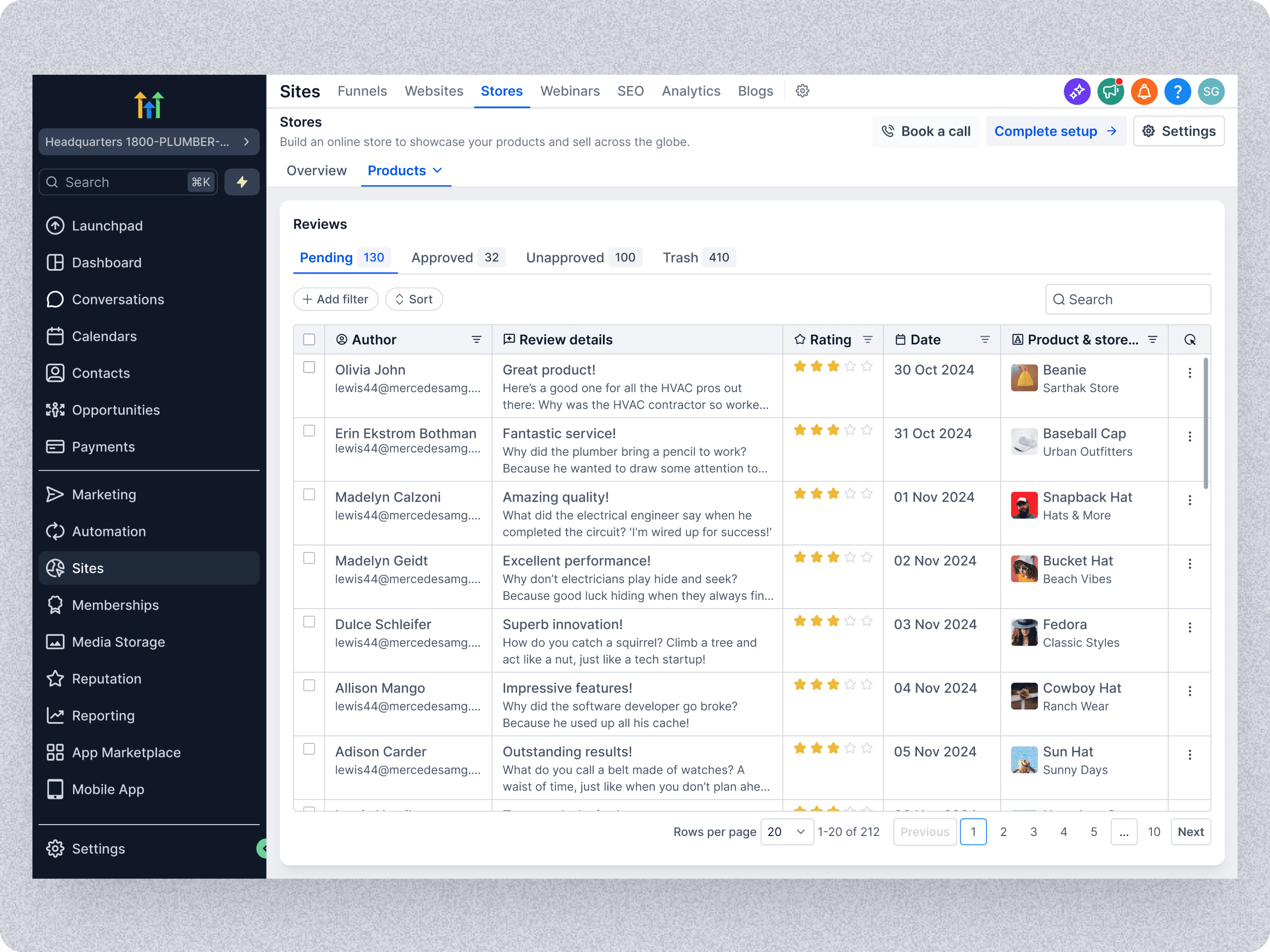Select Madelyn Geidt's review checkbox
The width and height of the screenshot is (1270, 952).
[x=309, y=559]
